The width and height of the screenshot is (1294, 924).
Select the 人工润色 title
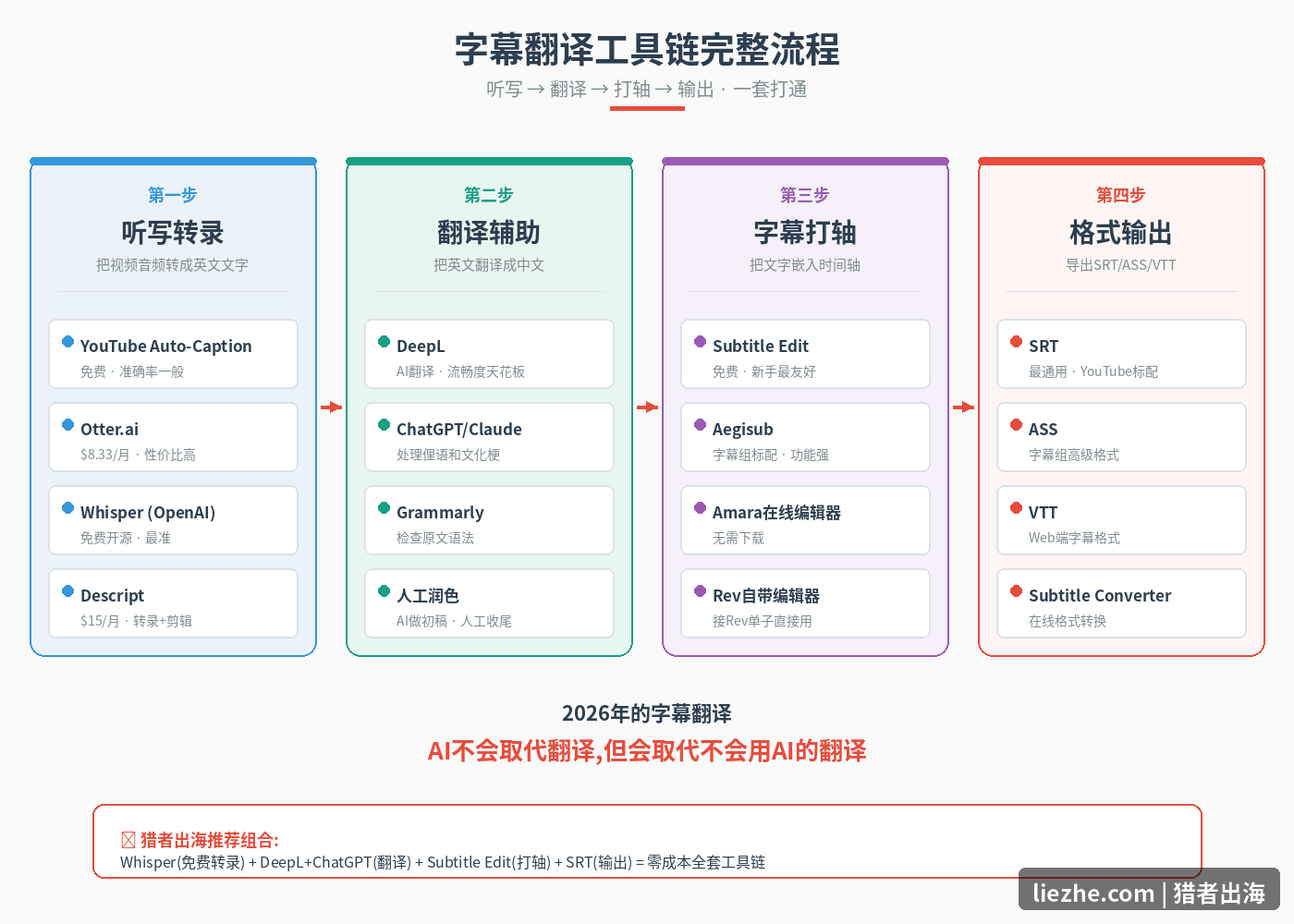click(x=428, y=595)
